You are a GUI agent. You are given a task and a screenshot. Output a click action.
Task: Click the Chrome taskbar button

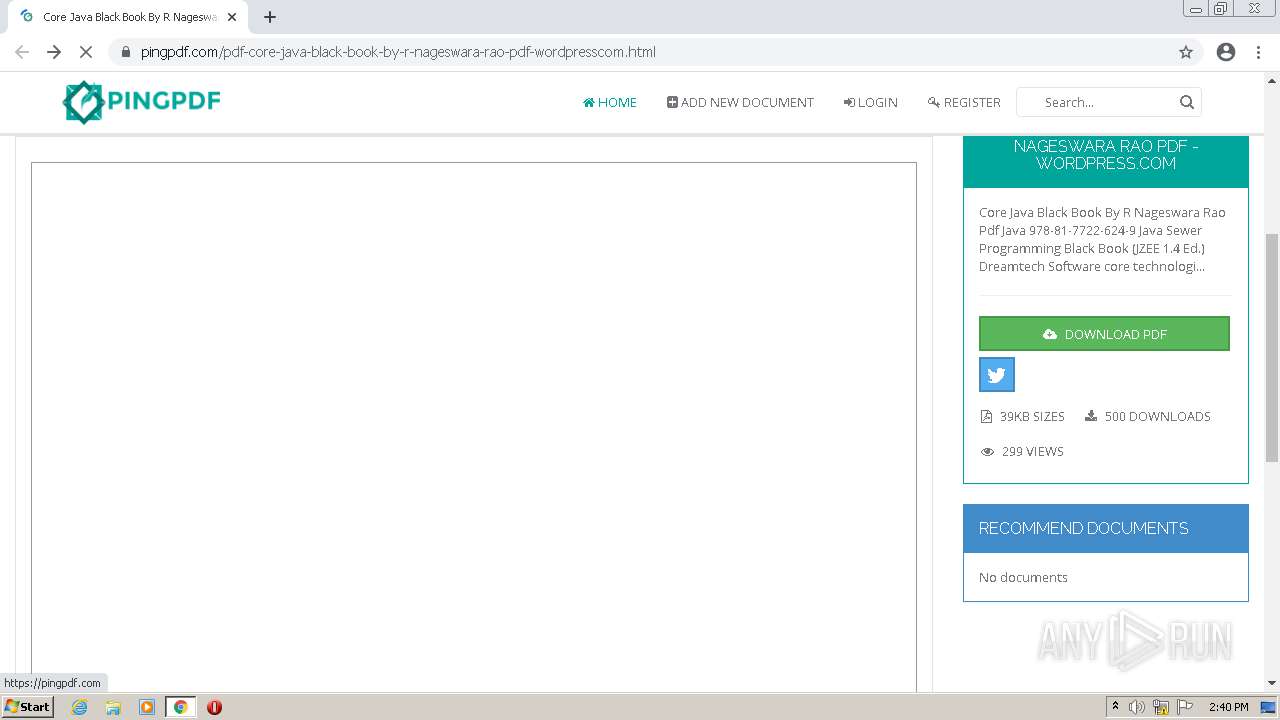(180, 707)
